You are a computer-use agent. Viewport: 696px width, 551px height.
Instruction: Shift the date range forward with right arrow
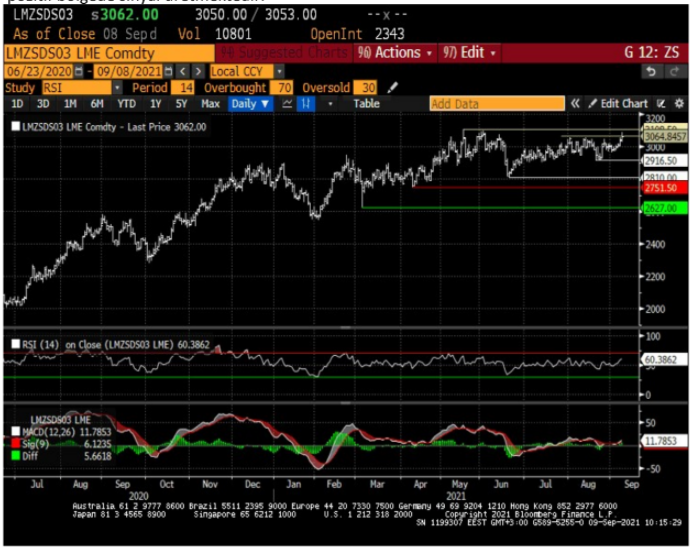tap(198, 71)
